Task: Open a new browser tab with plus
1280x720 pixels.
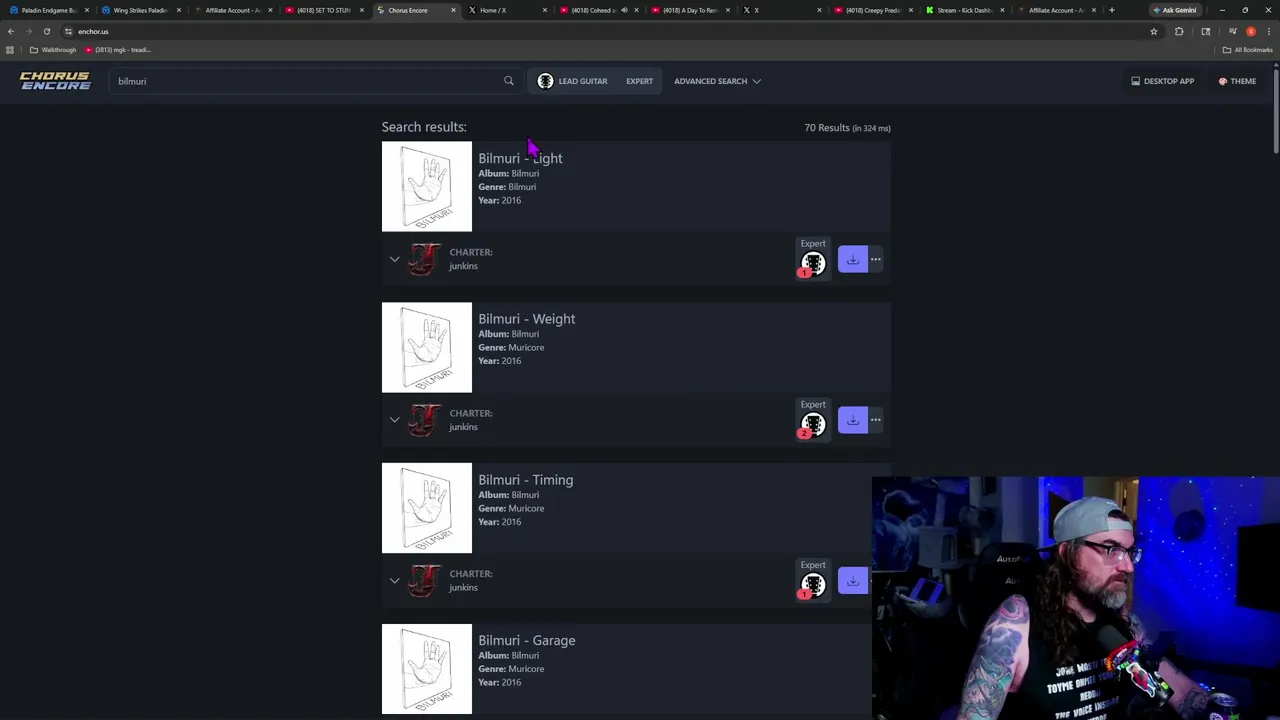Action: 1111,10
